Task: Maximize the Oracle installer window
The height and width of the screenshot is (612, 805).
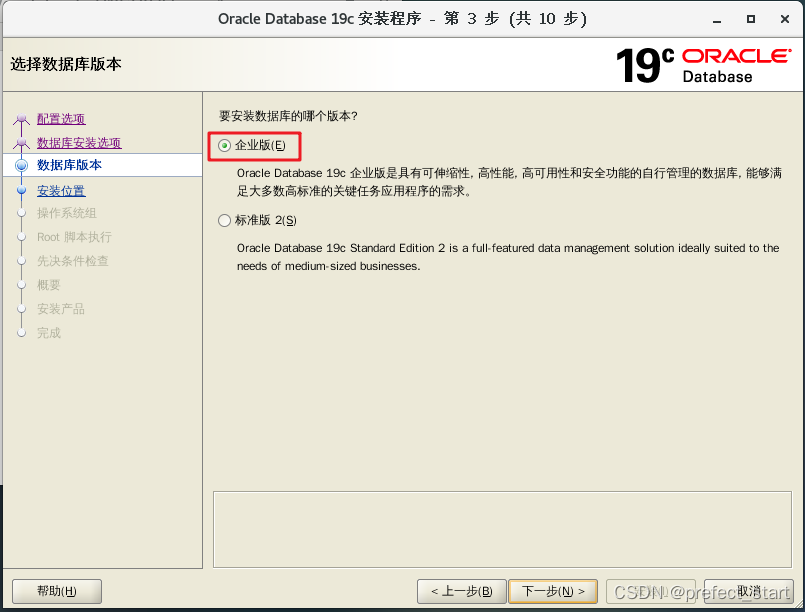Action: click(751, 20)
